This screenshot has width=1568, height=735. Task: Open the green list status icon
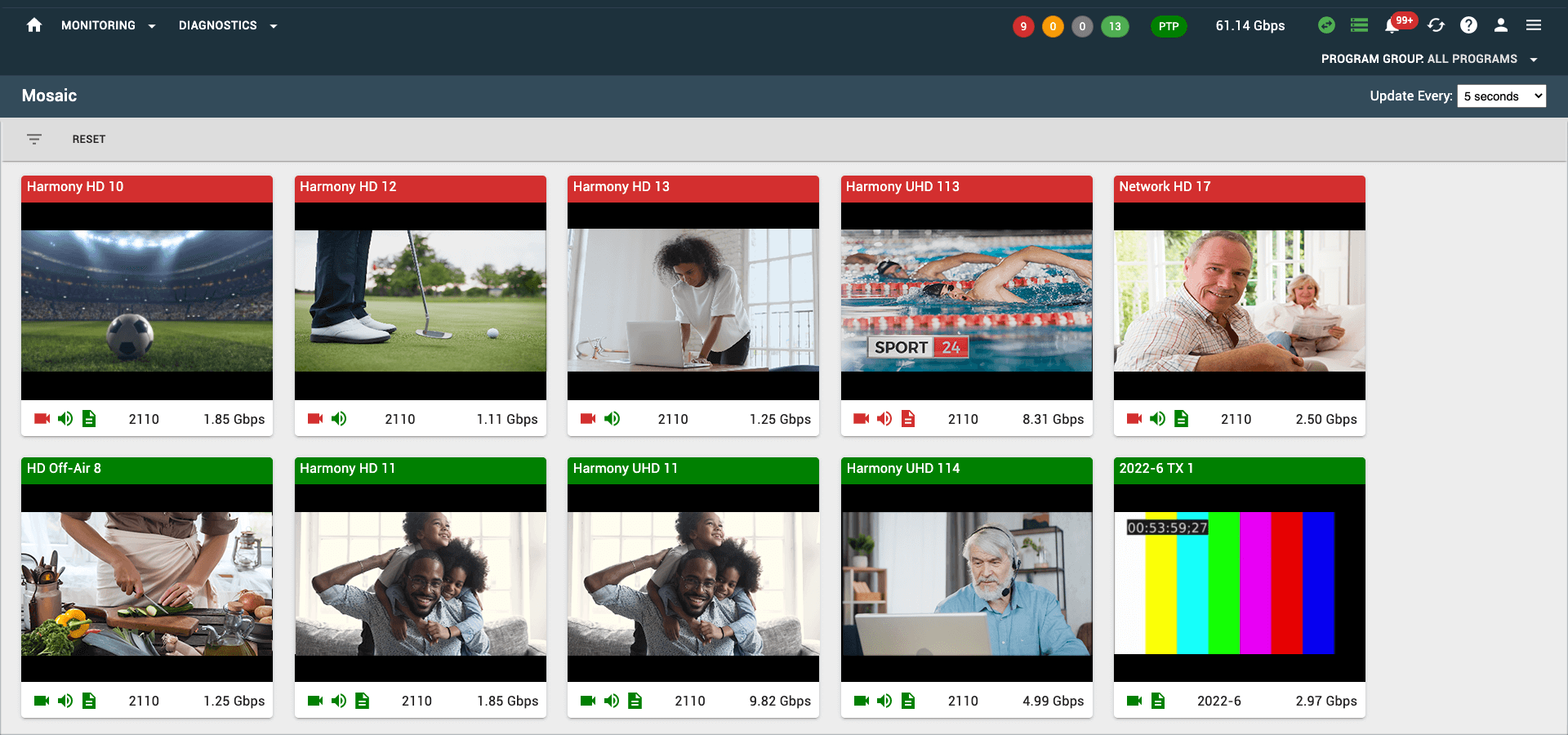click(1359, 25)
